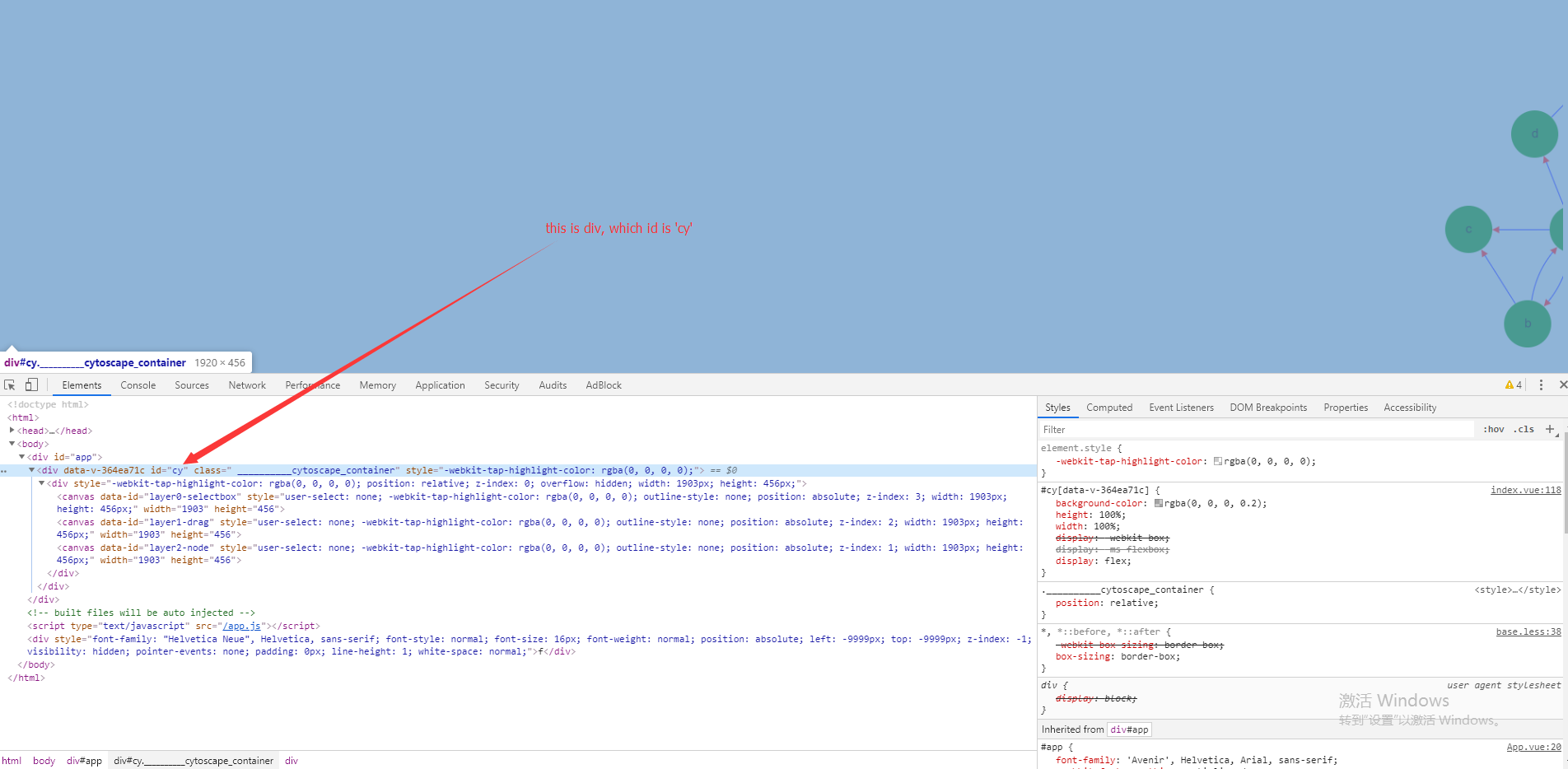The width and height of the screenshot is (1568, 769).
Task: Open the base.less:38 source link
Action: click(x=1528, y=632)
